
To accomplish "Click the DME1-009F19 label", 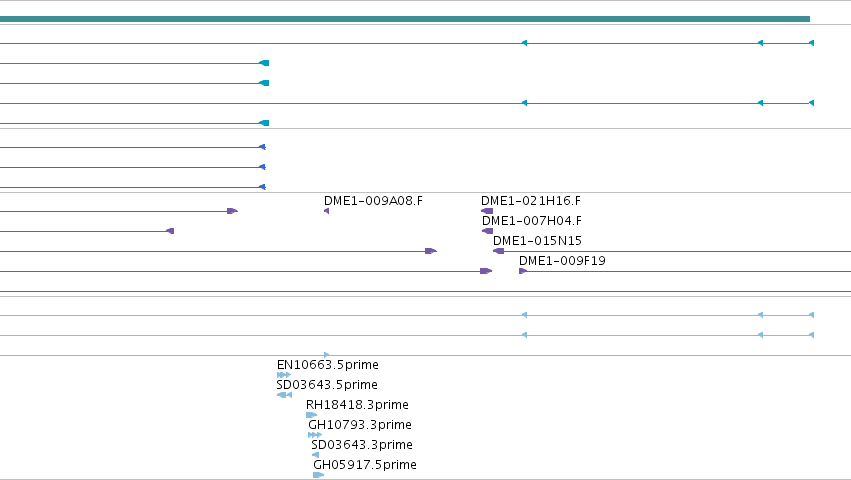I will pos(562,261).
